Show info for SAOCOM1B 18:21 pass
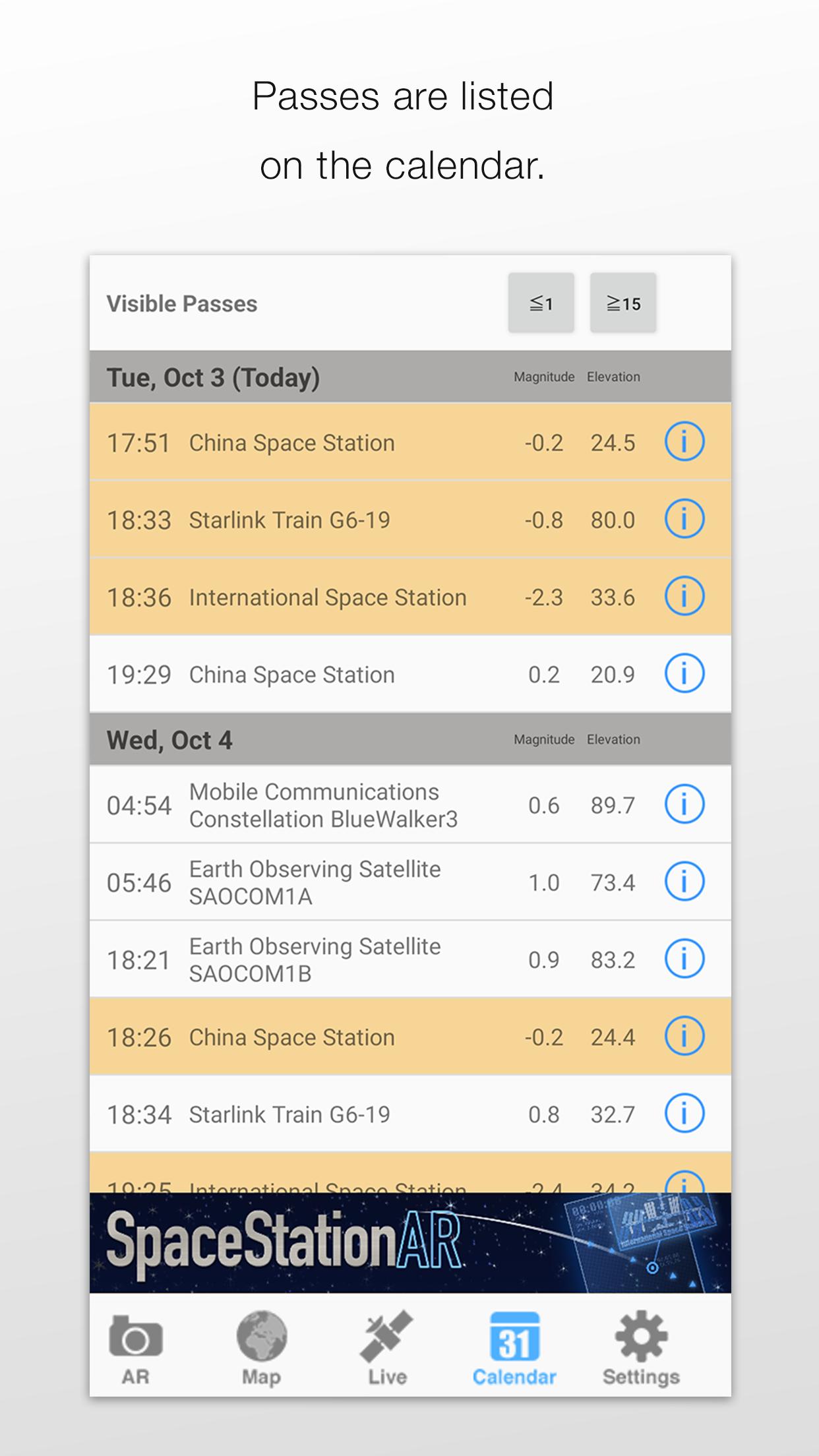 pyautogui.click(x=684, y=958)
